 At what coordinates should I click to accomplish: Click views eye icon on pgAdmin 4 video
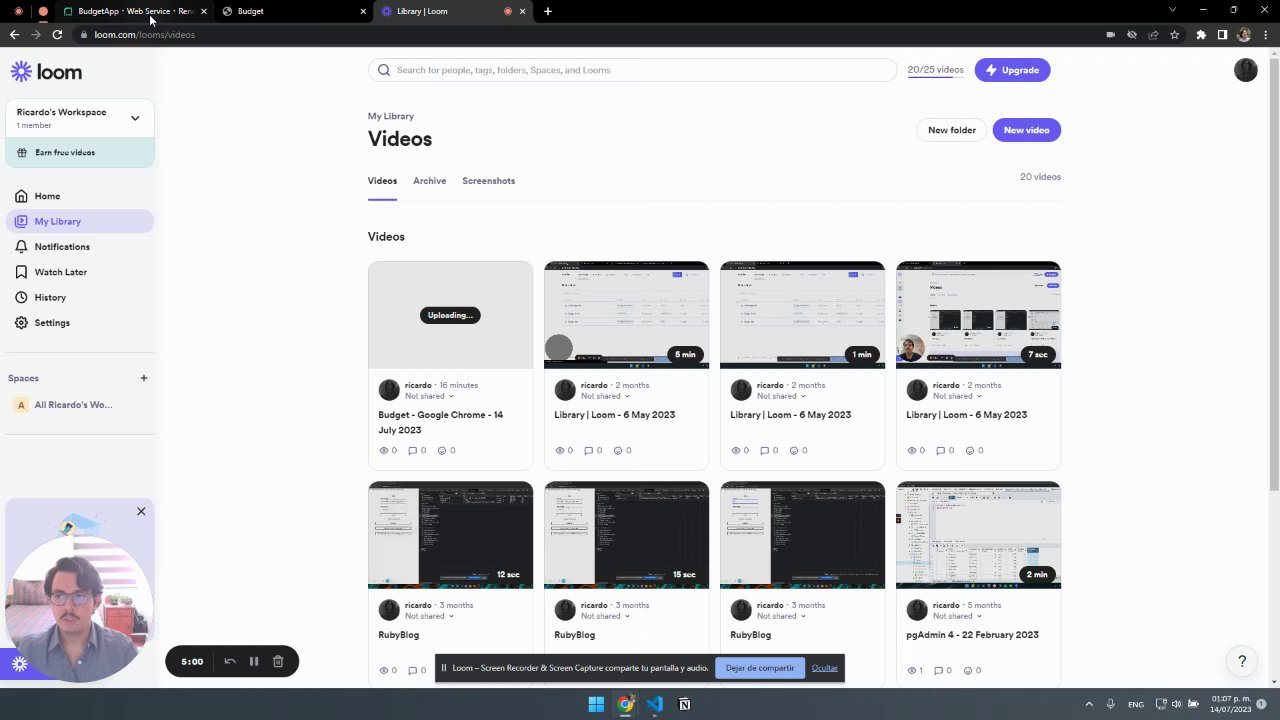[912, 671]
